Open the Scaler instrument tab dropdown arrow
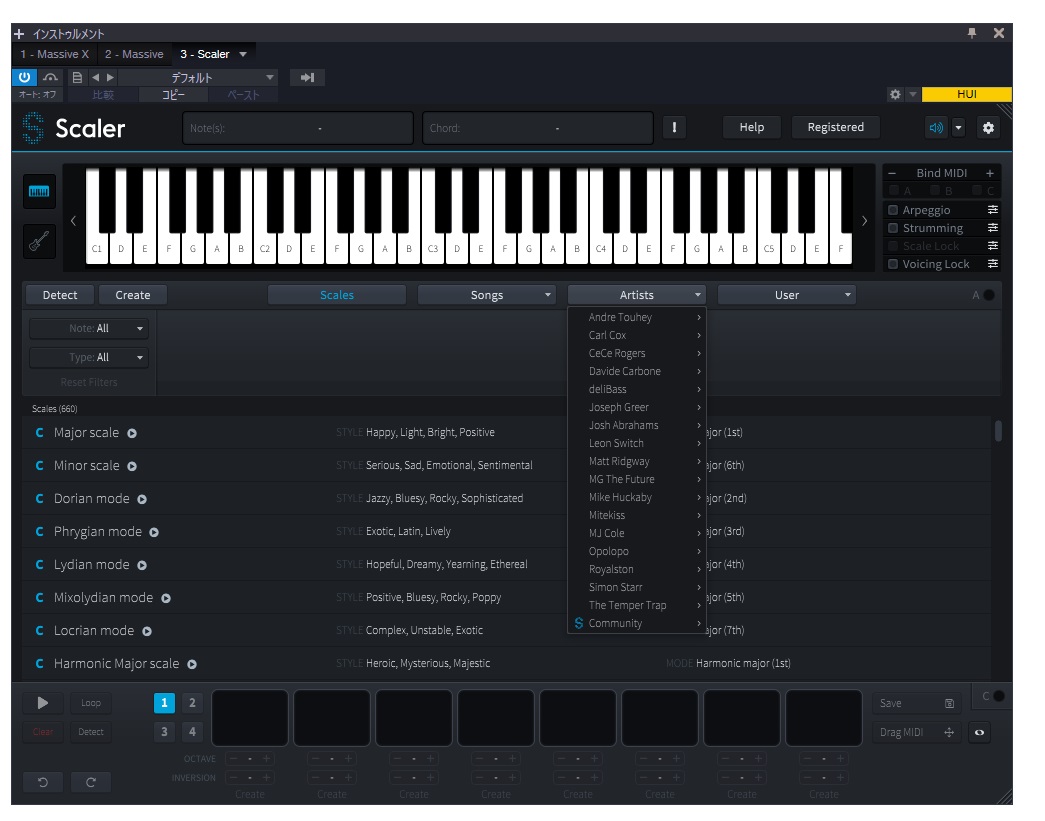This screenshot has width=1045, height=821. (243, 54)
